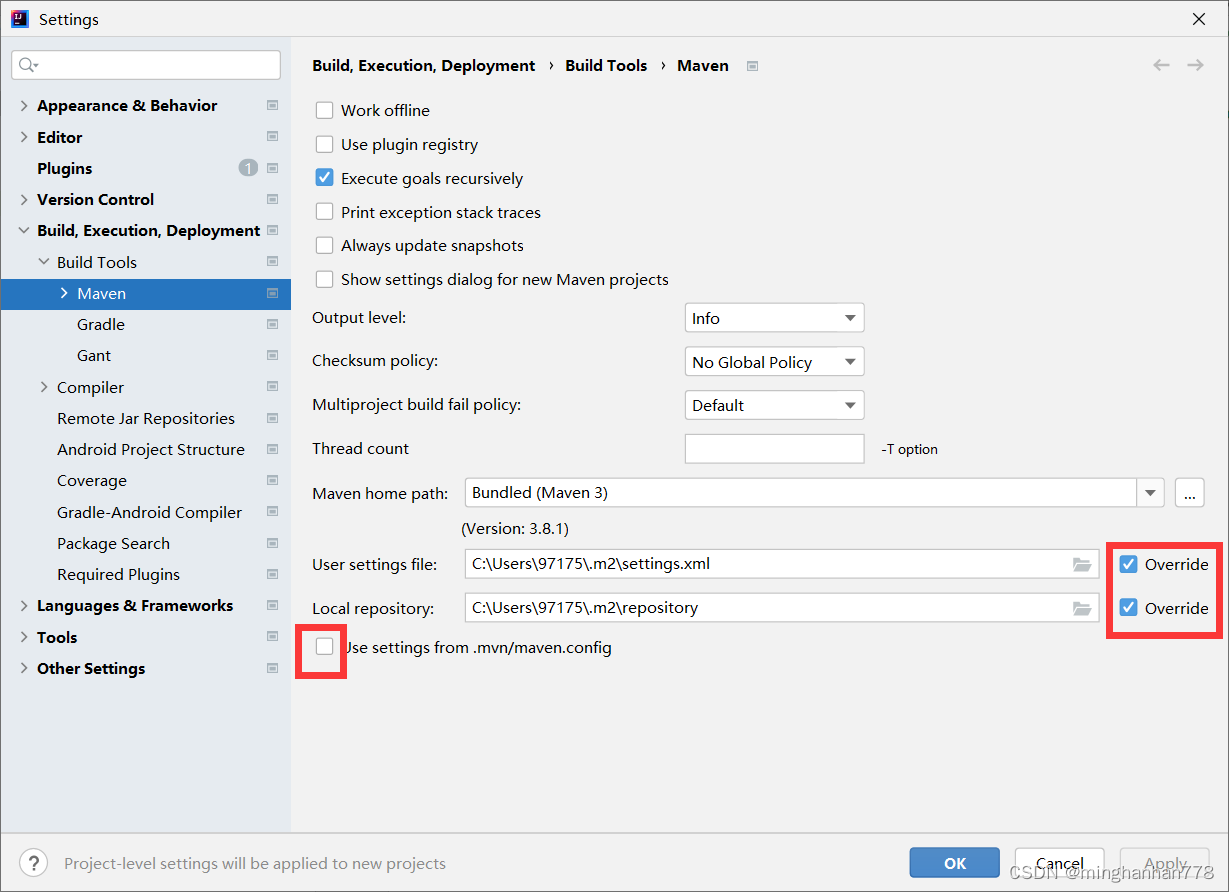The image size is (1229, 892).
Task: Toggle Override for User settings file
Action: coord(1128,564)
